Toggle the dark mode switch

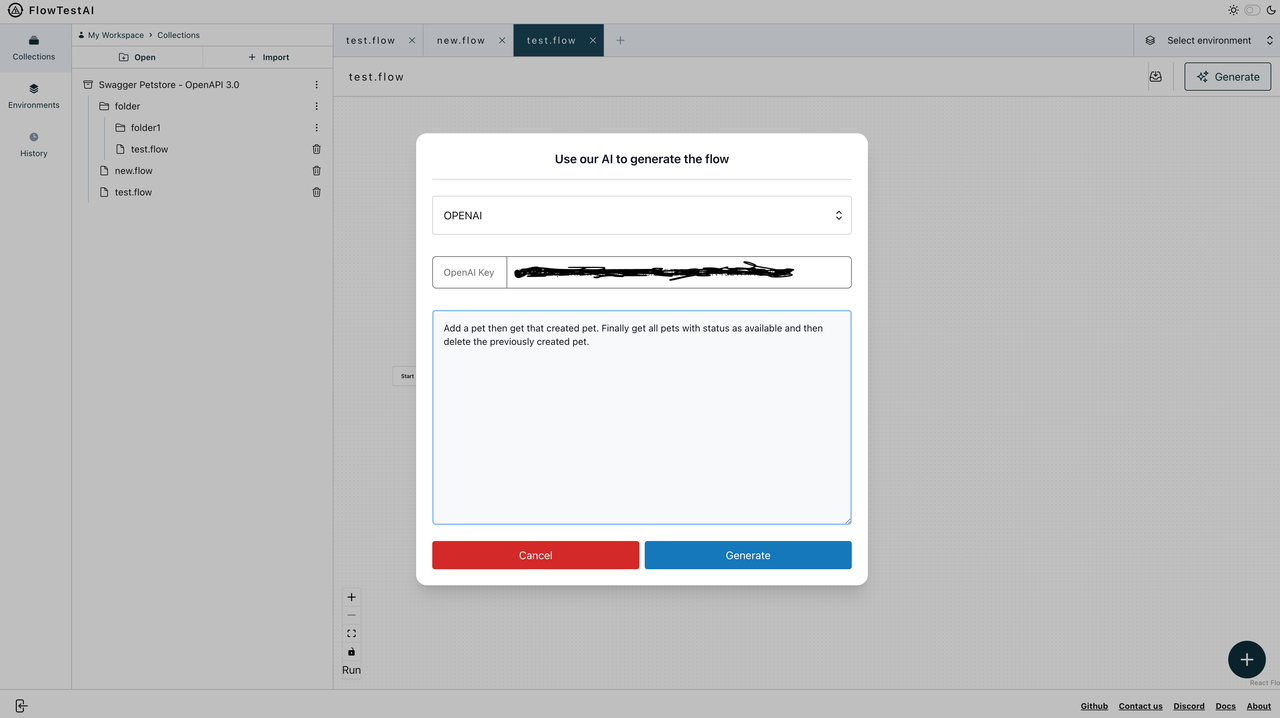click(x=1252, y=10)
